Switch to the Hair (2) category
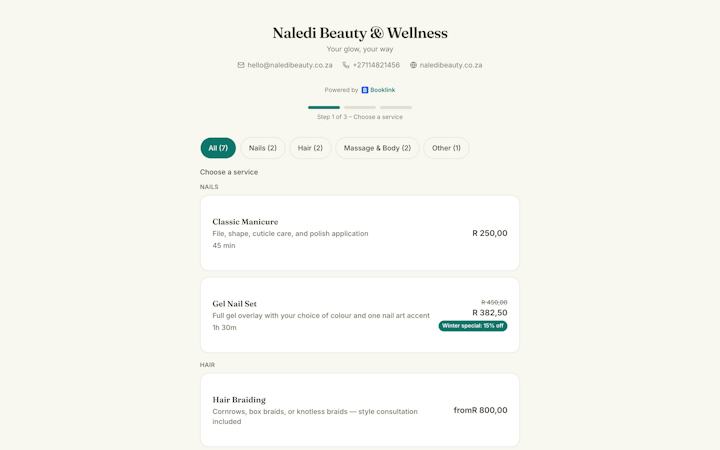Screen dimensions: 720x450 point(310,148)
